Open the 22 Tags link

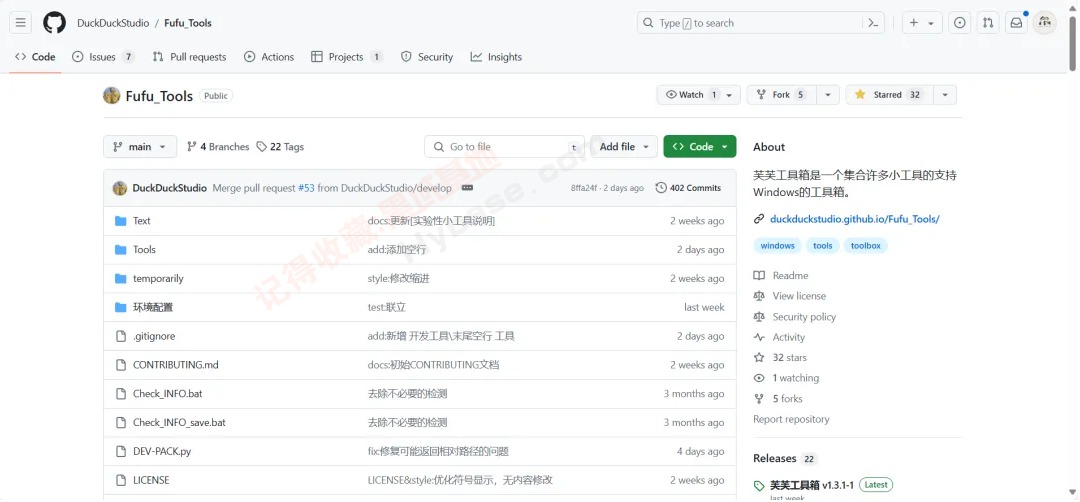coord(280,147)
